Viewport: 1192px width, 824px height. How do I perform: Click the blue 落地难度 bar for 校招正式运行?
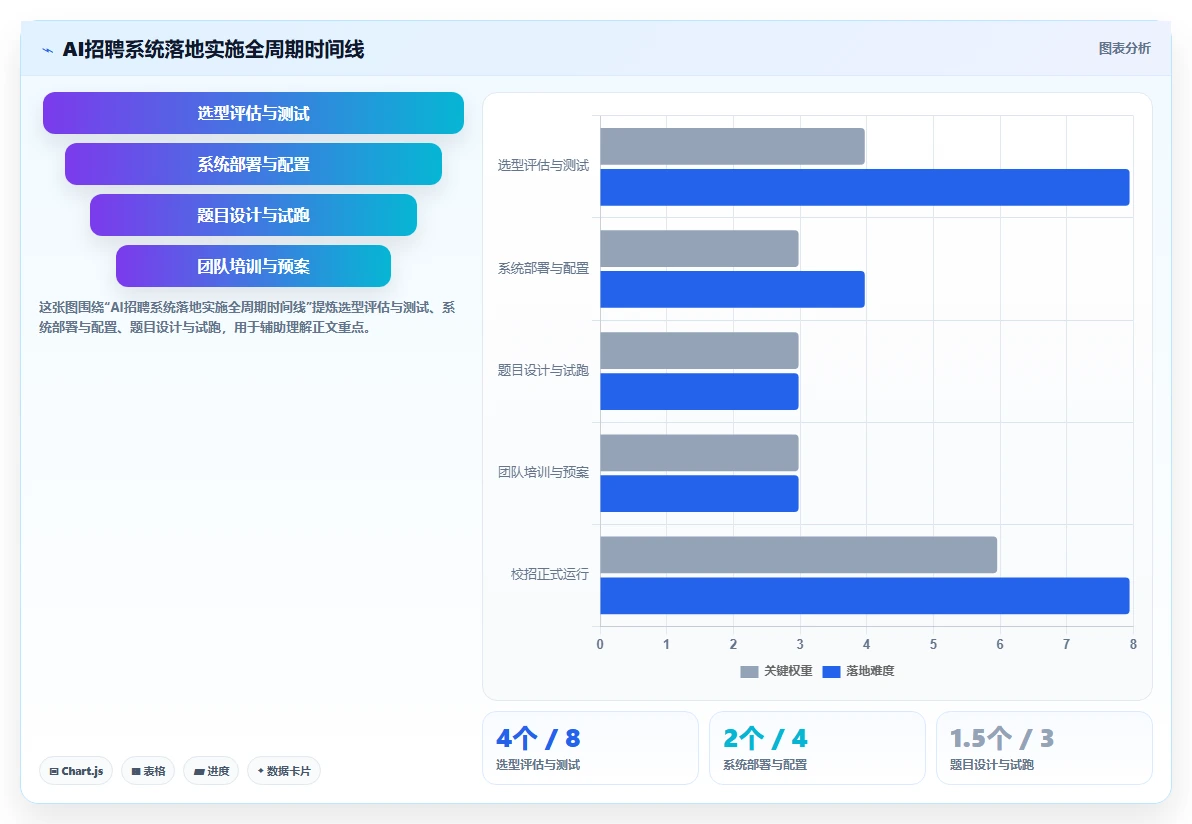pyautogui.click(x=864, y=596)
